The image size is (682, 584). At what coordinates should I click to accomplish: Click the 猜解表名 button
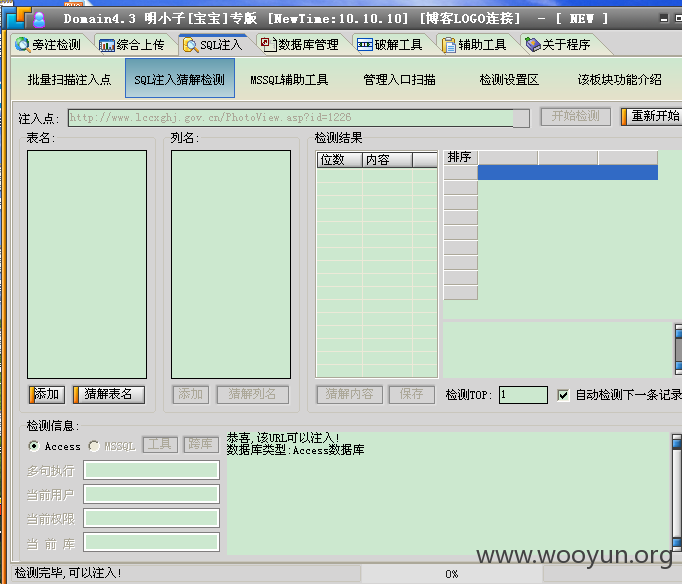(x=109, y=394)
